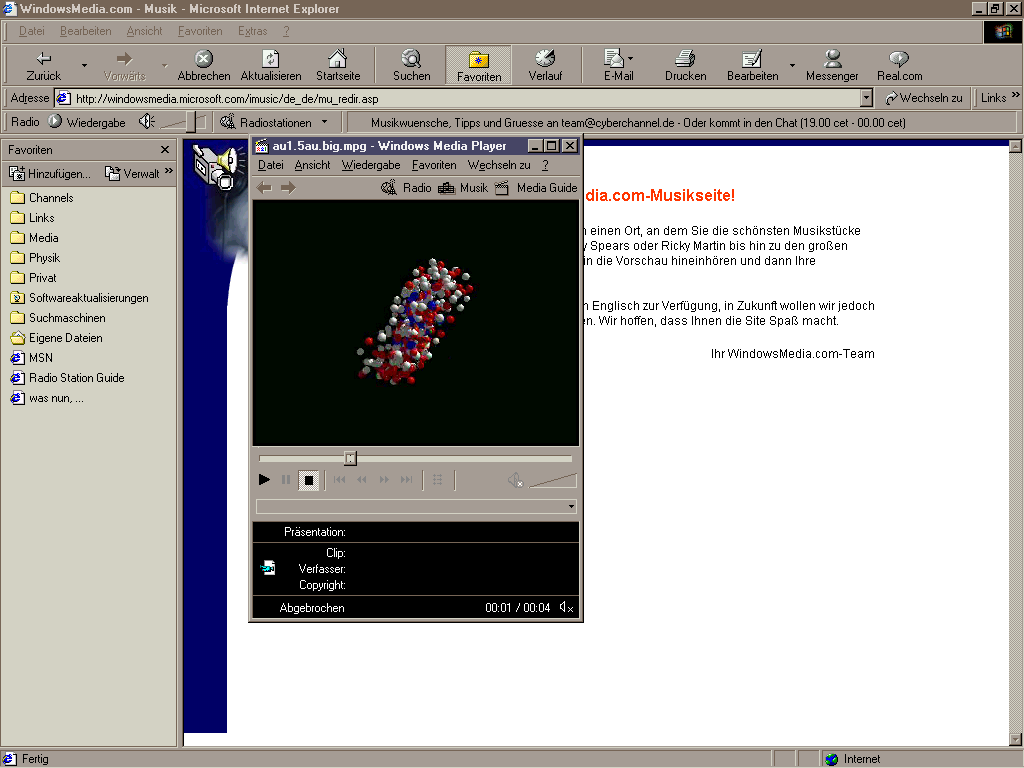
Task: Open dropdown arrow next to Zurück
Action: tap(84, 65)
